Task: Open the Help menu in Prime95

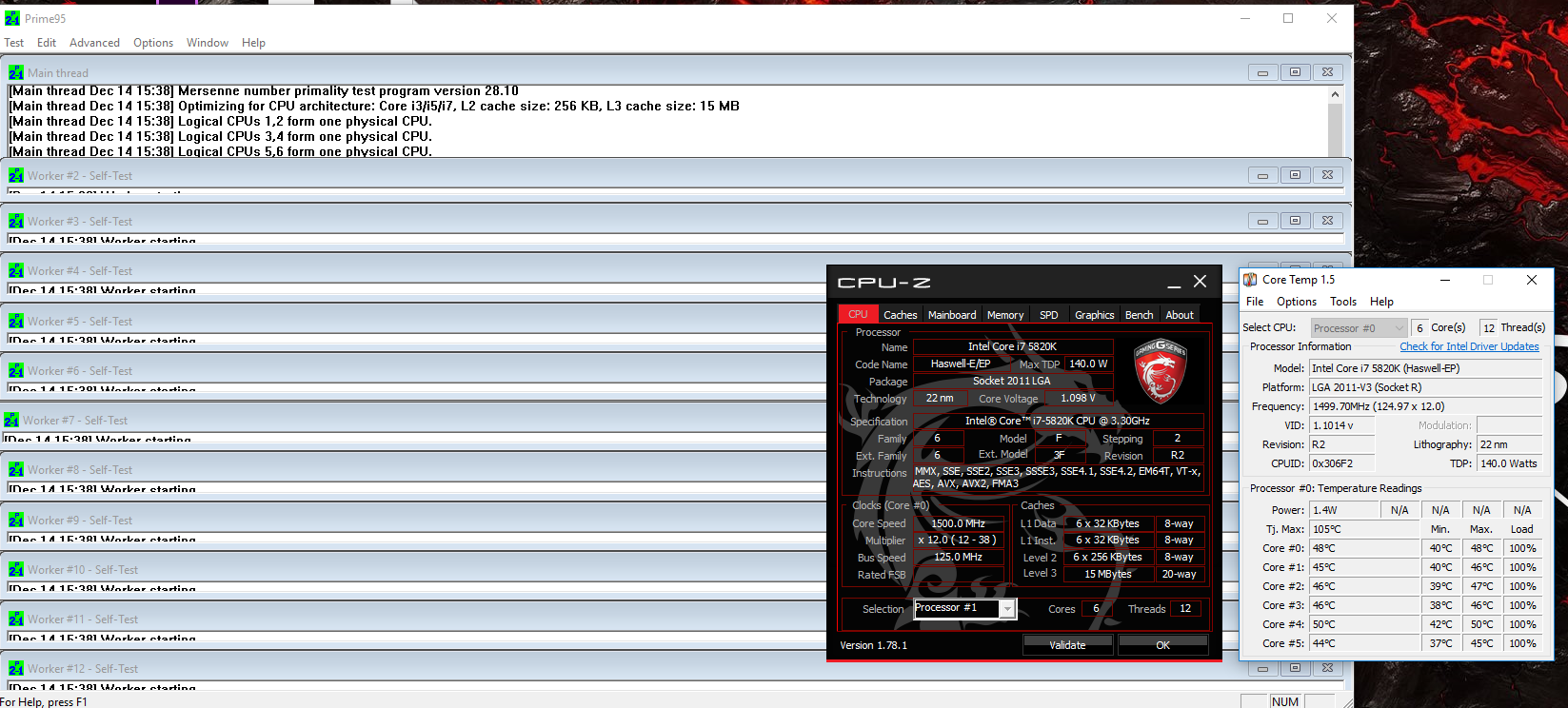Action: tap(253, 43)
